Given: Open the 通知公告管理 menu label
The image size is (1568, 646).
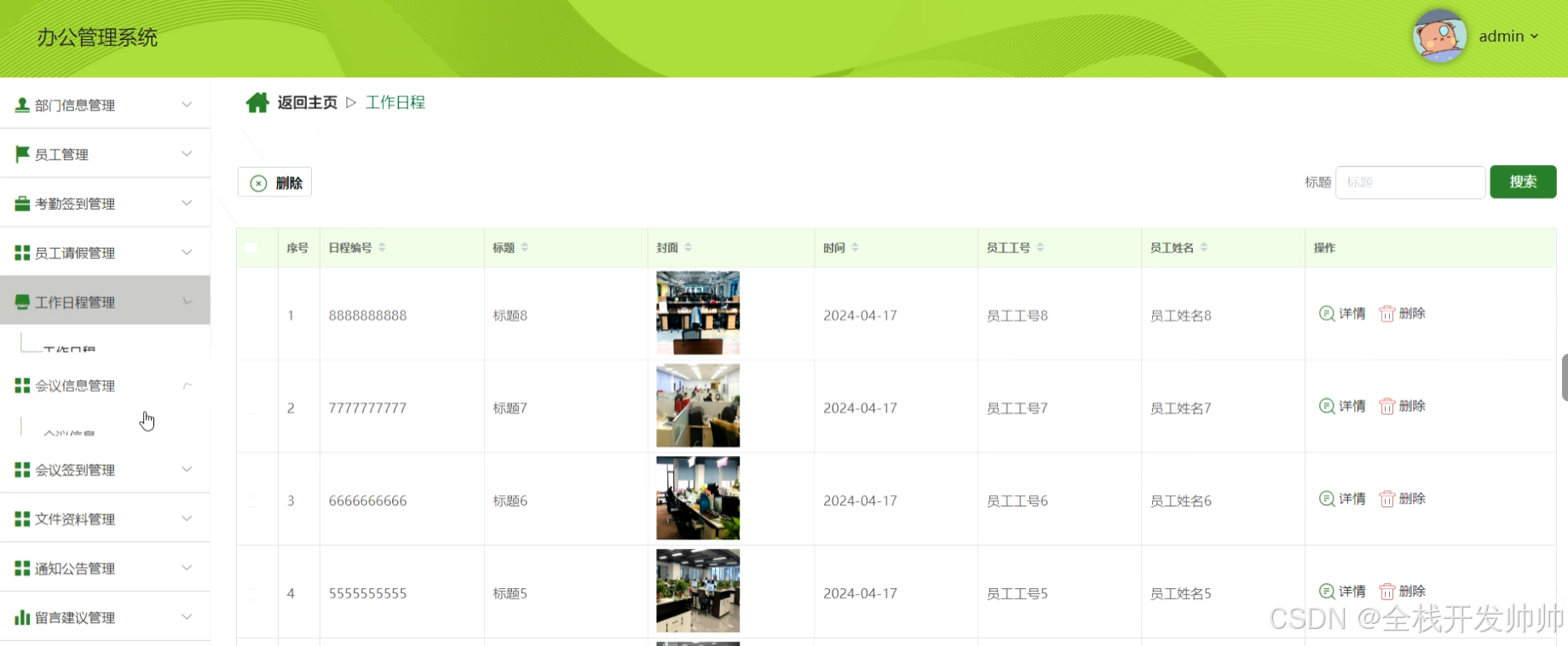Looking at the screenshot, I should (75, 568).
